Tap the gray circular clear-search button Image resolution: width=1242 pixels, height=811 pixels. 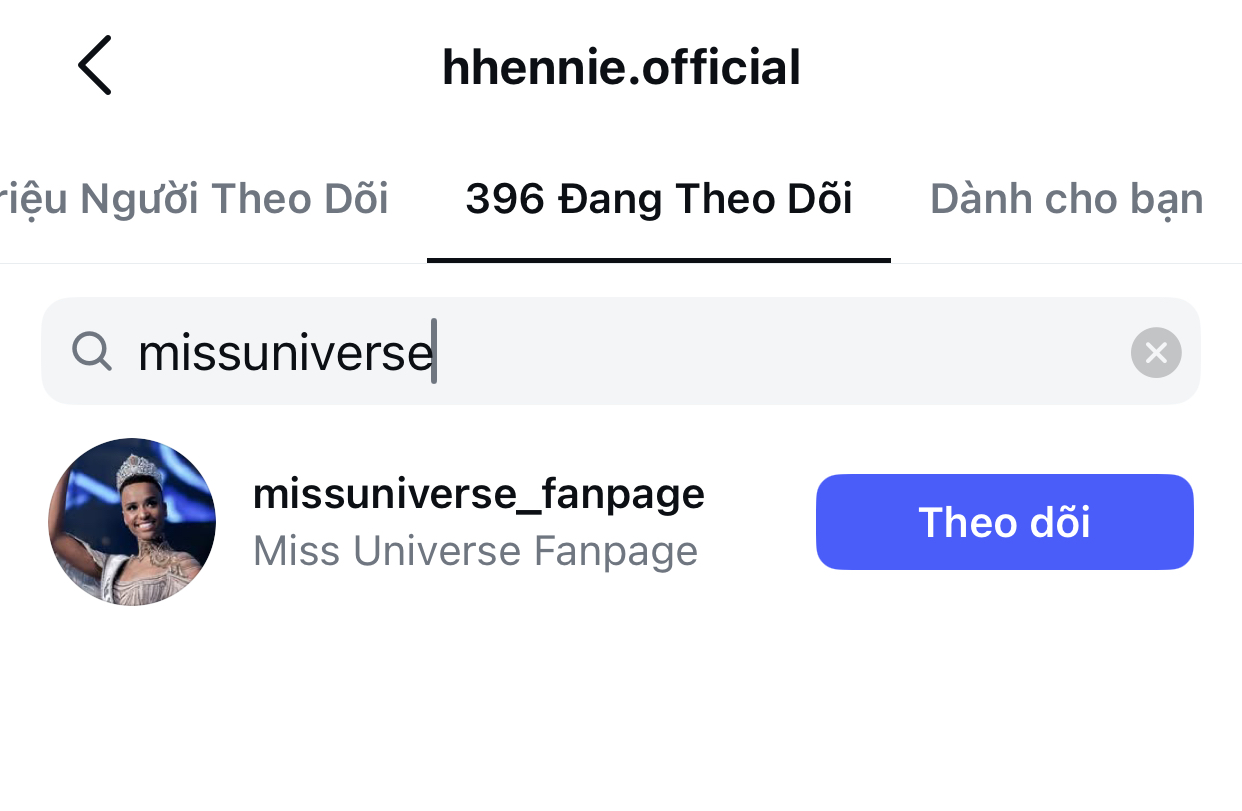click(1156, 352)
